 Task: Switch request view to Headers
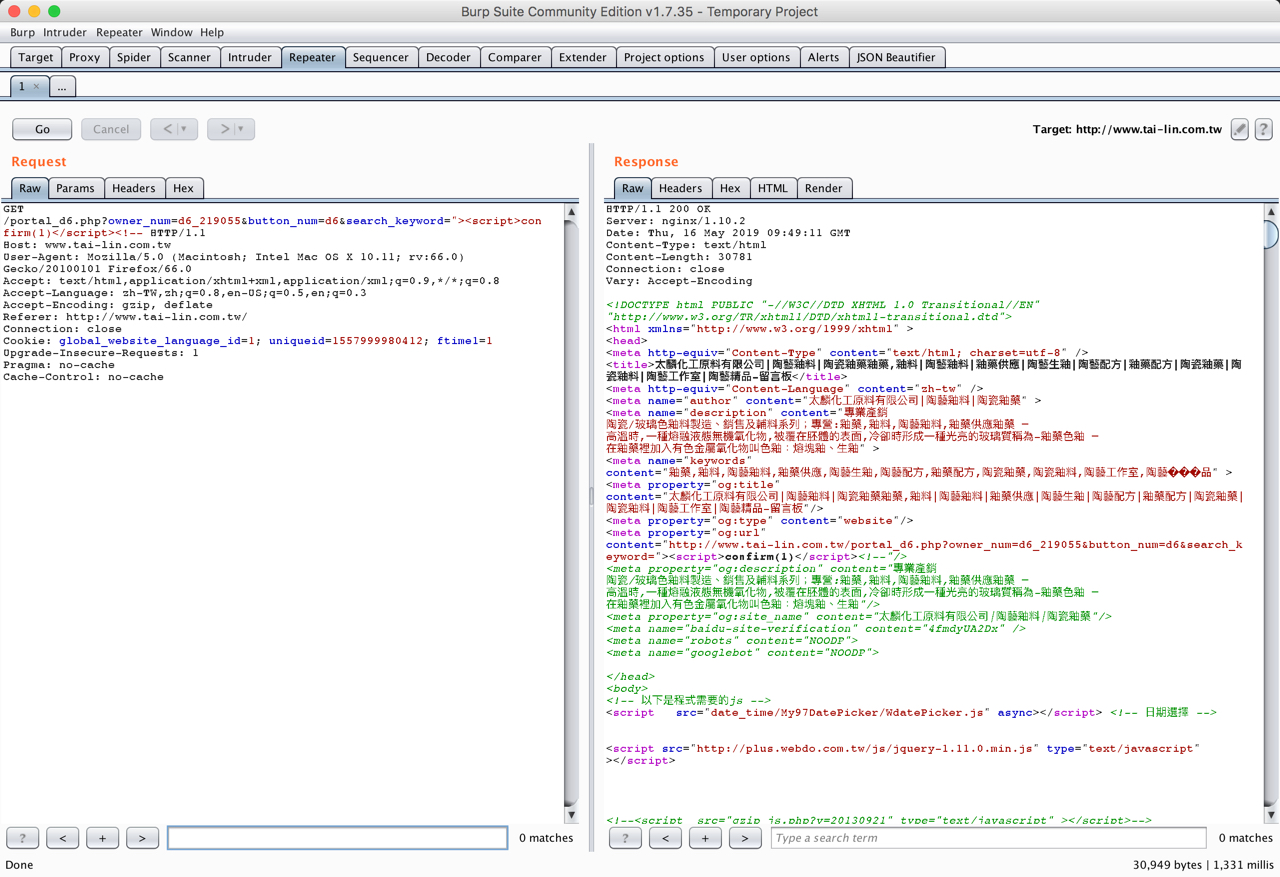(134, 188)
